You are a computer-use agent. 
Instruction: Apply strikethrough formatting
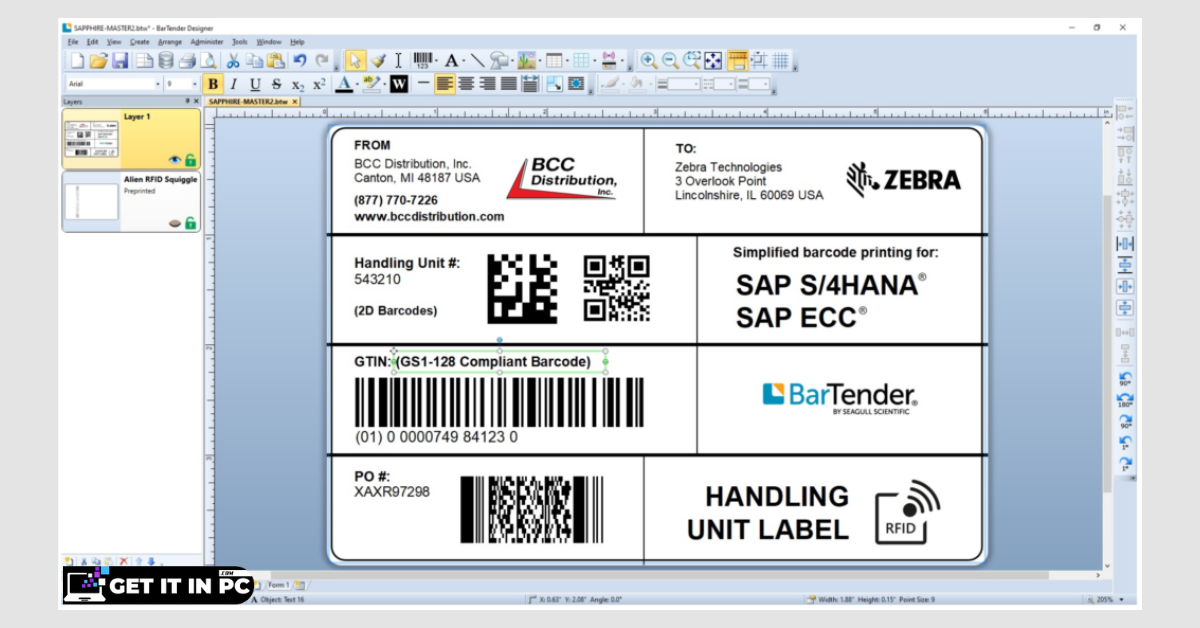pos(277,84)
